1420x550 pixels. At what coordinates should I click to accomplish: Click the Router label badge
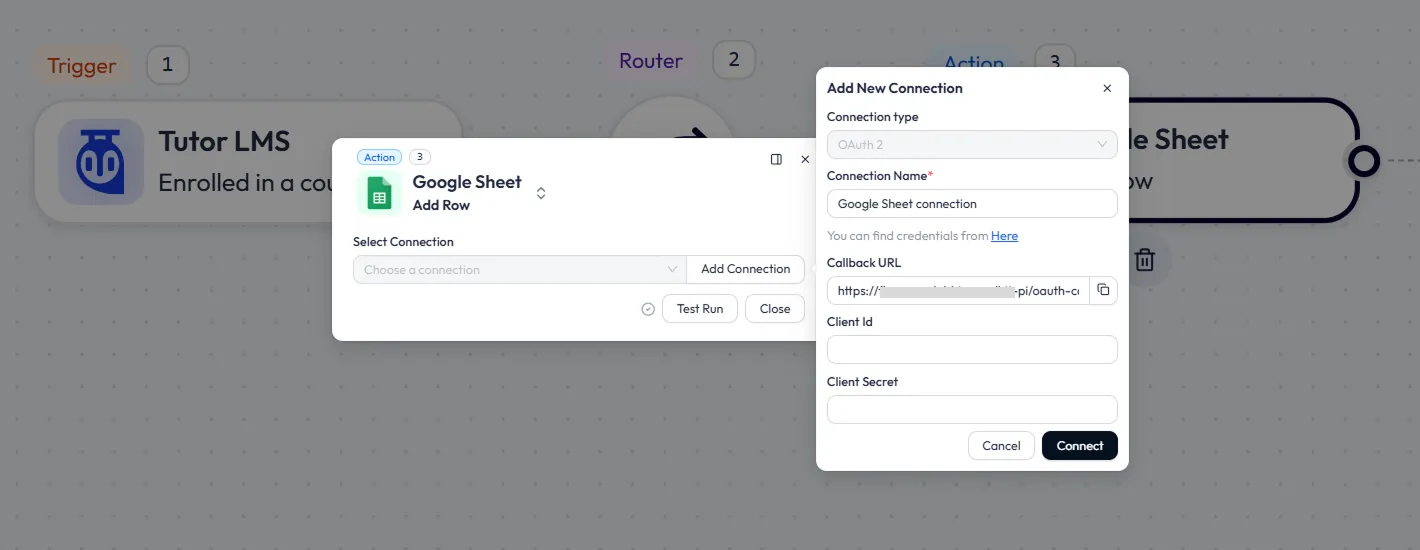click(x=651, y=61)
